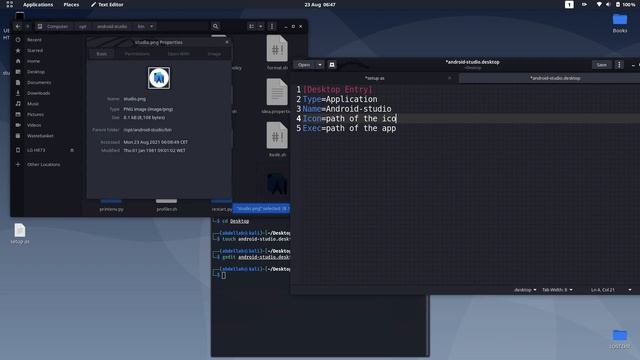Click the studio.png name field in Properties
This screenshot has width=640, height=360.
coord(135,99)
